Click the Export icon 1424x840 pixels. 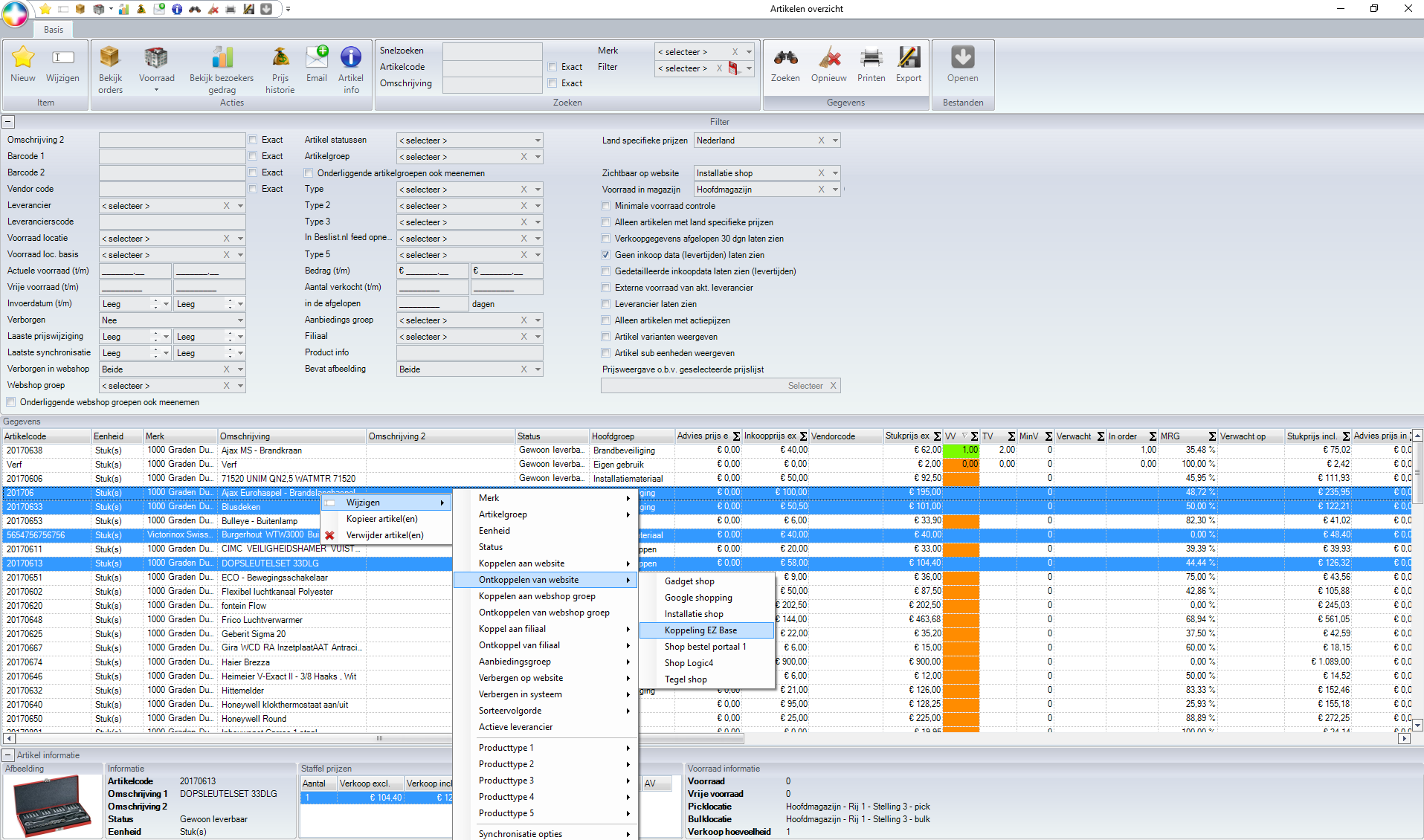(908, 58)
